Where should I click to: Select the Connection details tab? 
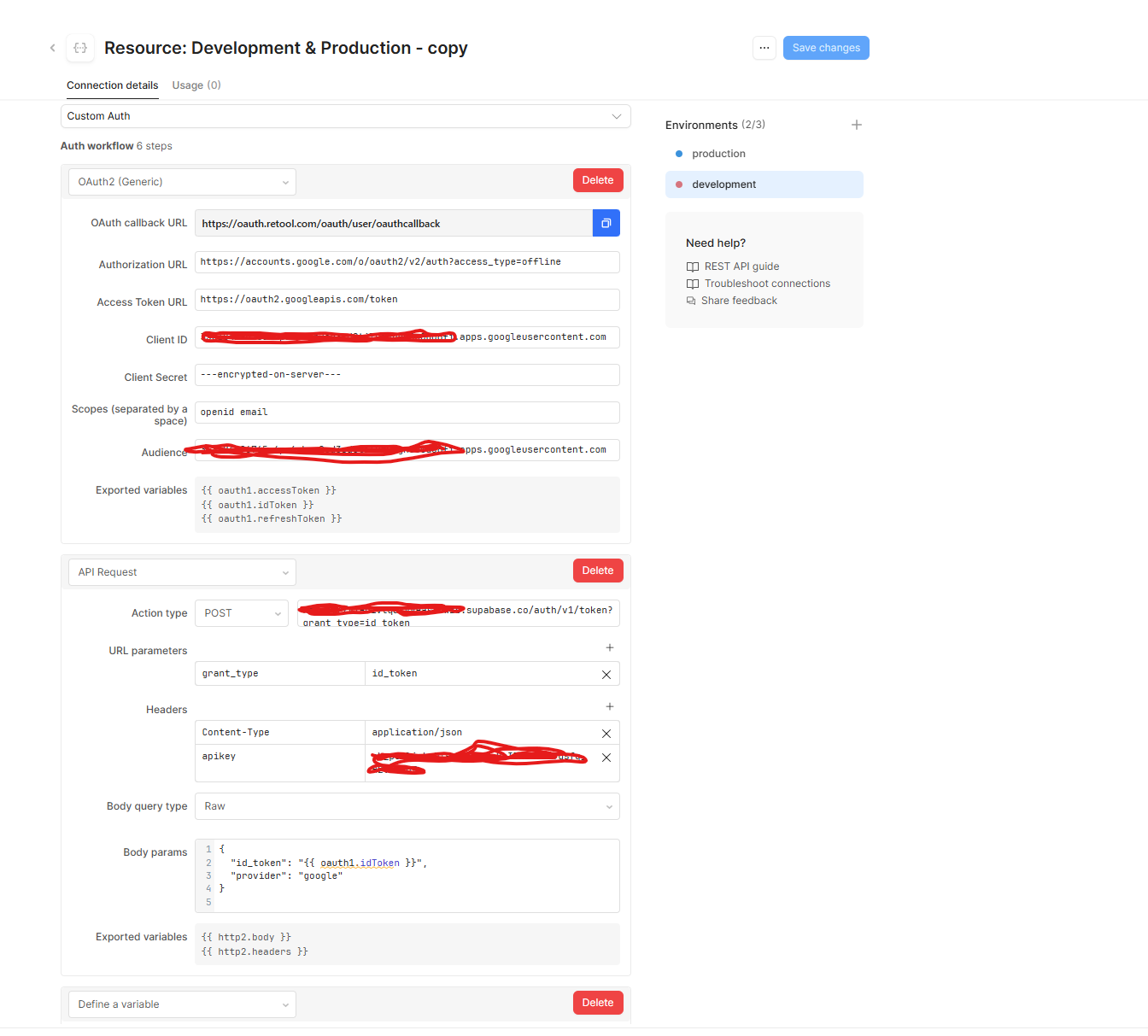coord(112,85)
